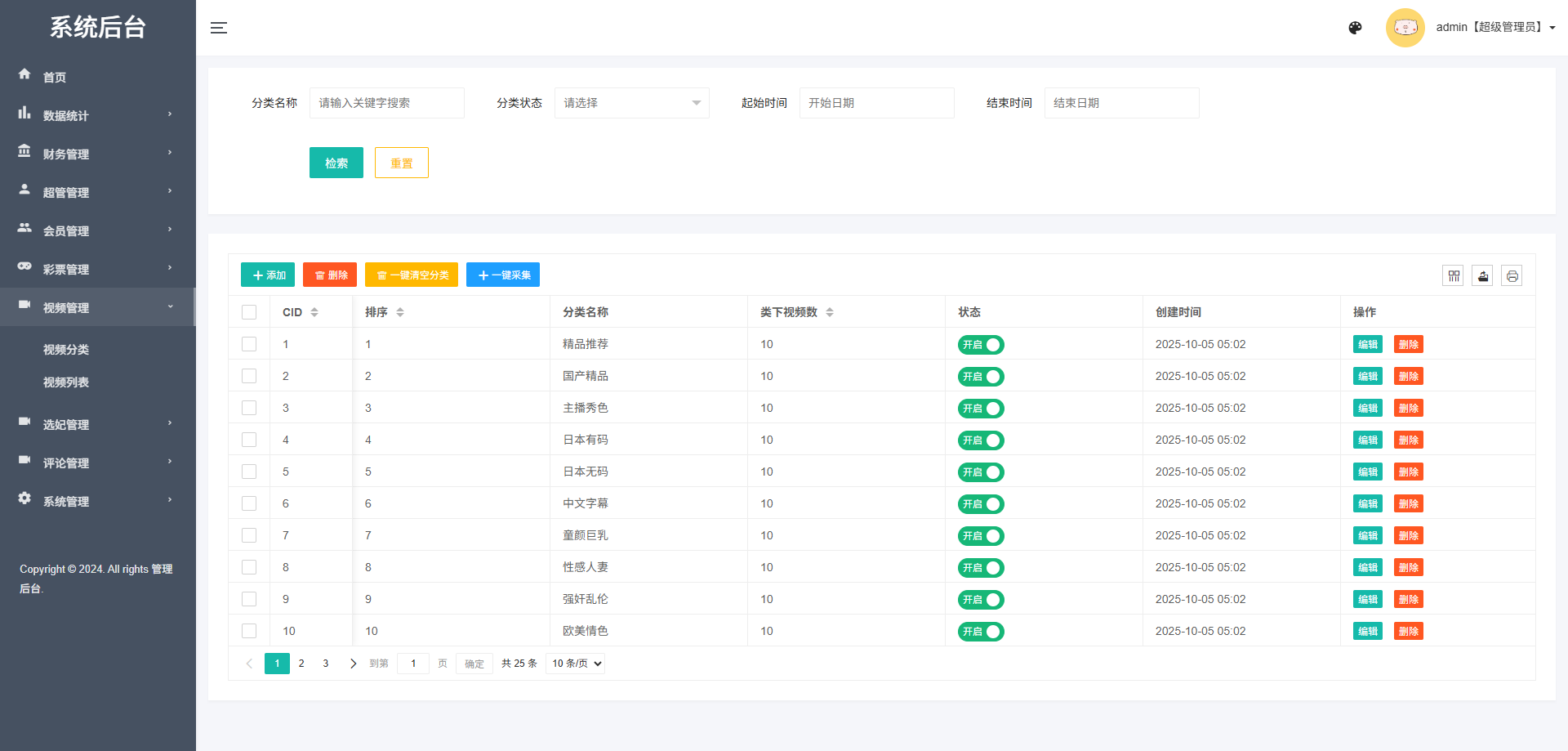The height and width of the screenshot is (751, 1568).
Task: Open the 分类状态 请选择 dropdown
Action: (x=631, y=103)
